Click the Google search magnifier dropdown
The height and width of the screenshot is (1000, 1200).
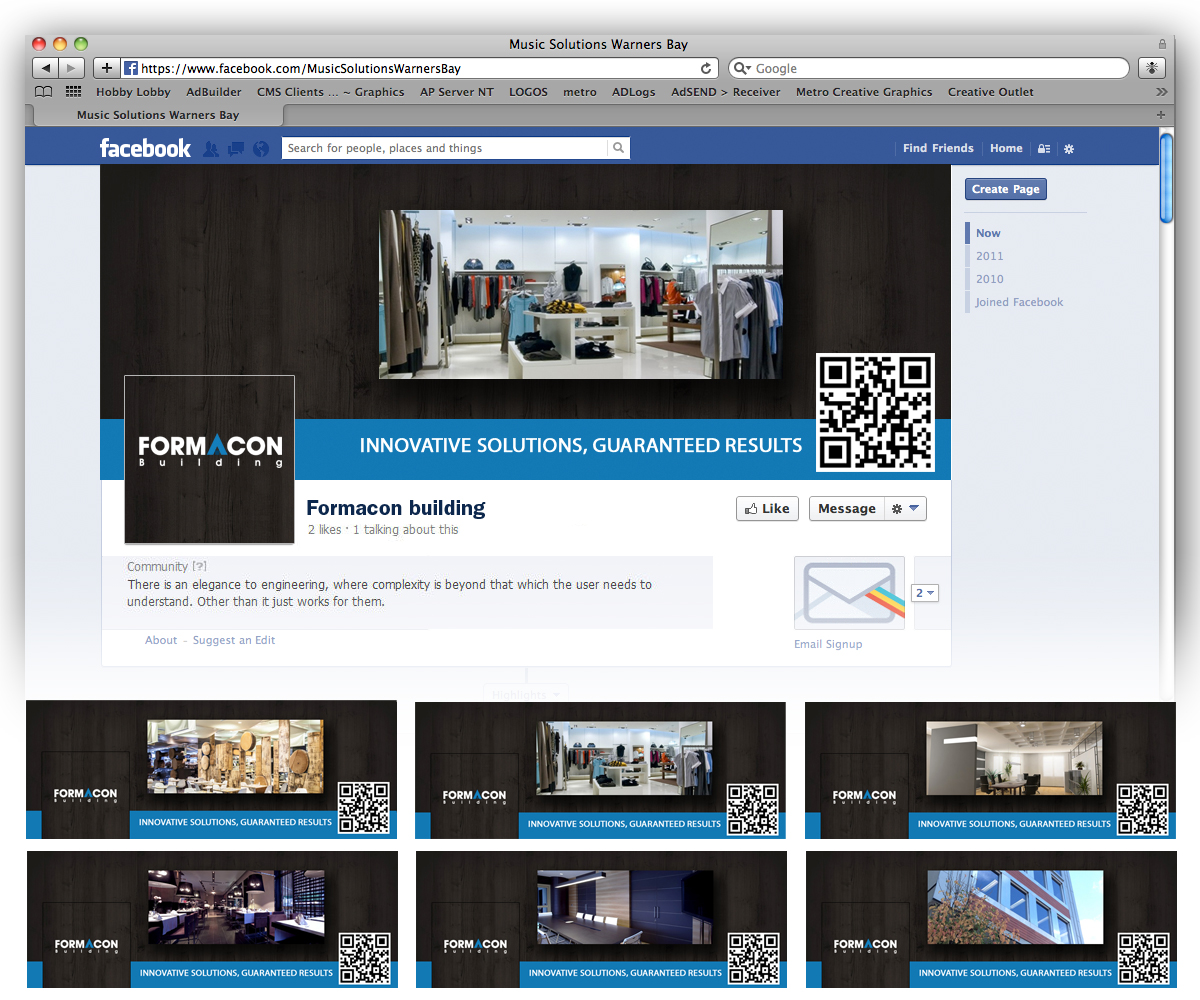click(x=742, y=68)
